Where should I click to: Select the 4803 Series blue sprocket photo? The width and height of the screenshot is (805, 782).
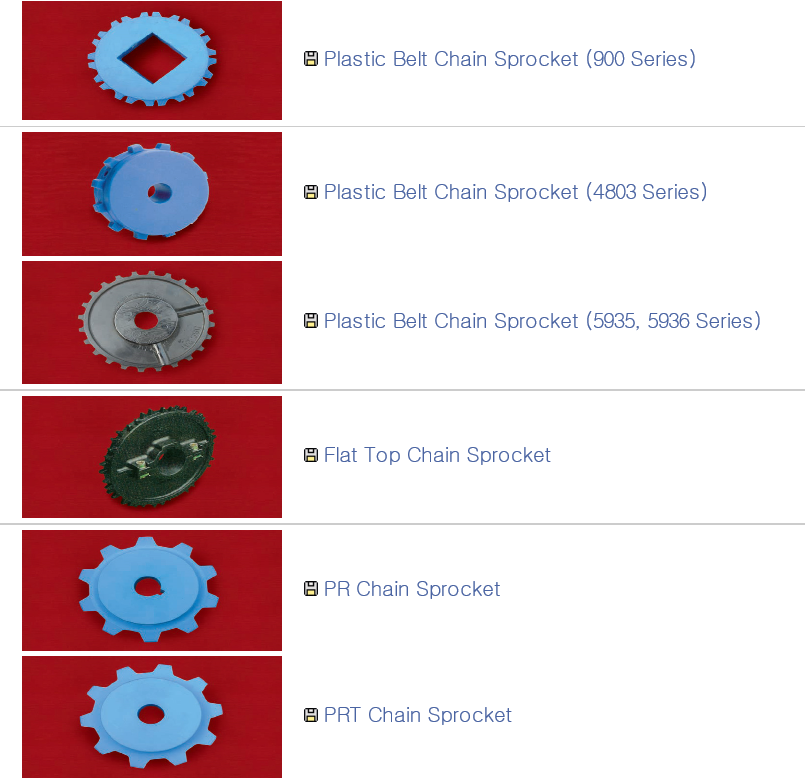(x=152, y=194)
